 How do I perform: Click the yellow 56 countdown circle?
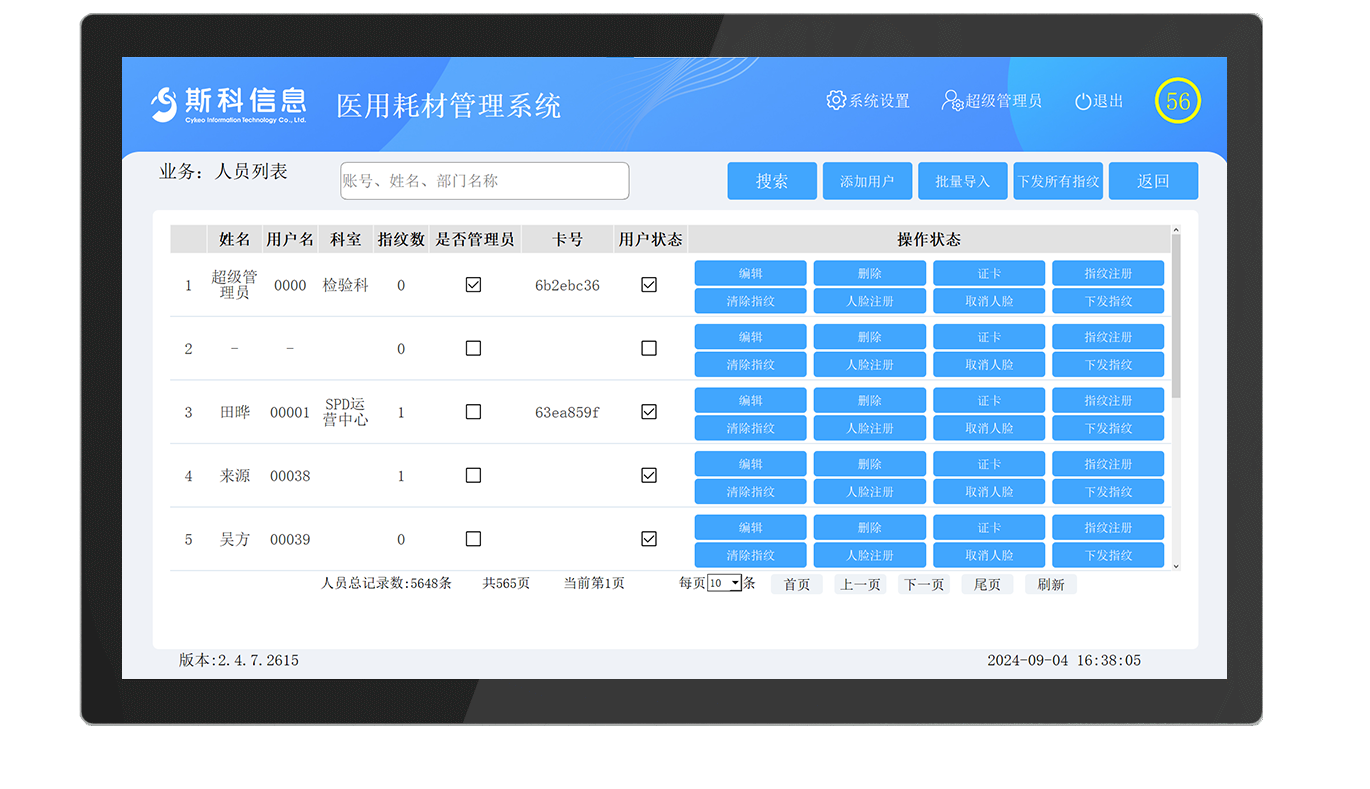click(1178, 100)
